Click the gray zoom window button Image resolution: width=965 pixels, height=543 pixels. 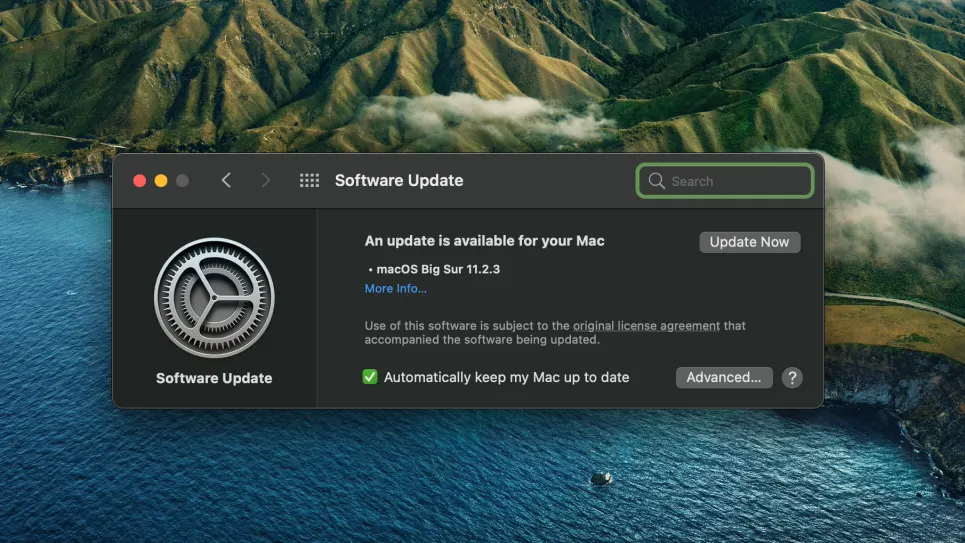pos(182,181)
